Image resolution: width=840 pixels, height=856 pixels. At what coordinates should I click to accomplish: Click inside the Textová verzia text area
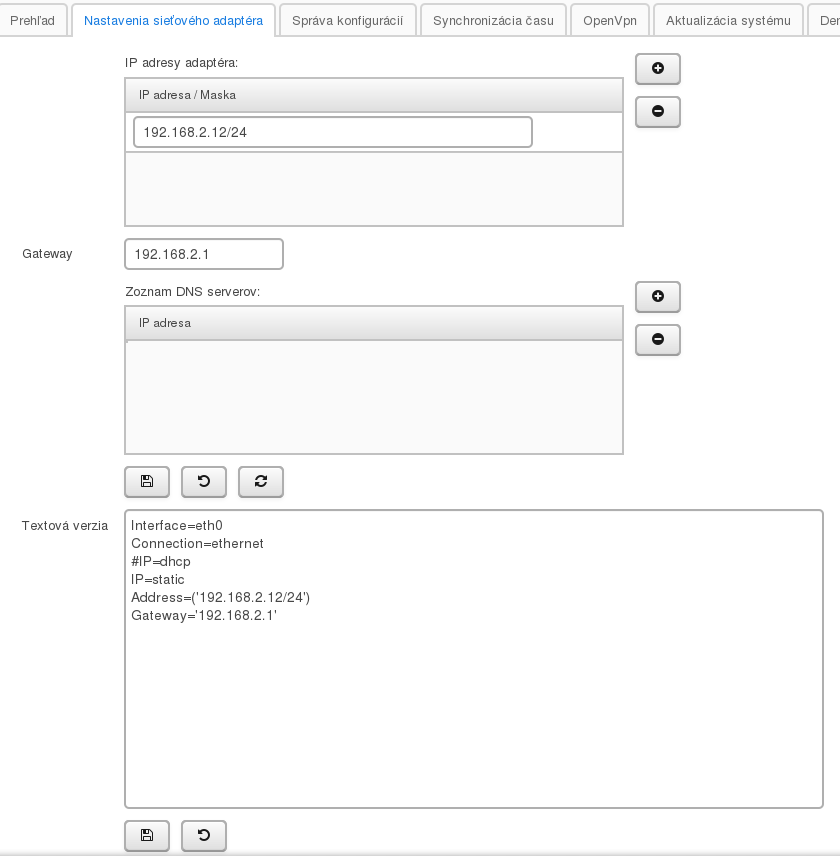coord(473,700)
